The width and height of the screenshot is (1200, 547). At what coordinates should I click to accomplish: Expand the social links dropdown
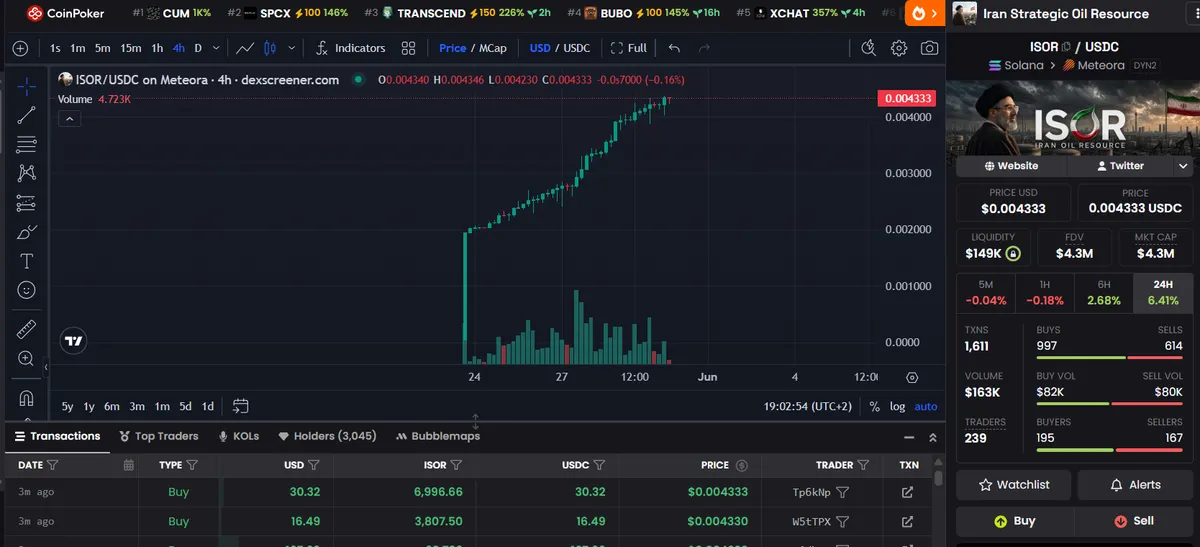point(1183,166)
